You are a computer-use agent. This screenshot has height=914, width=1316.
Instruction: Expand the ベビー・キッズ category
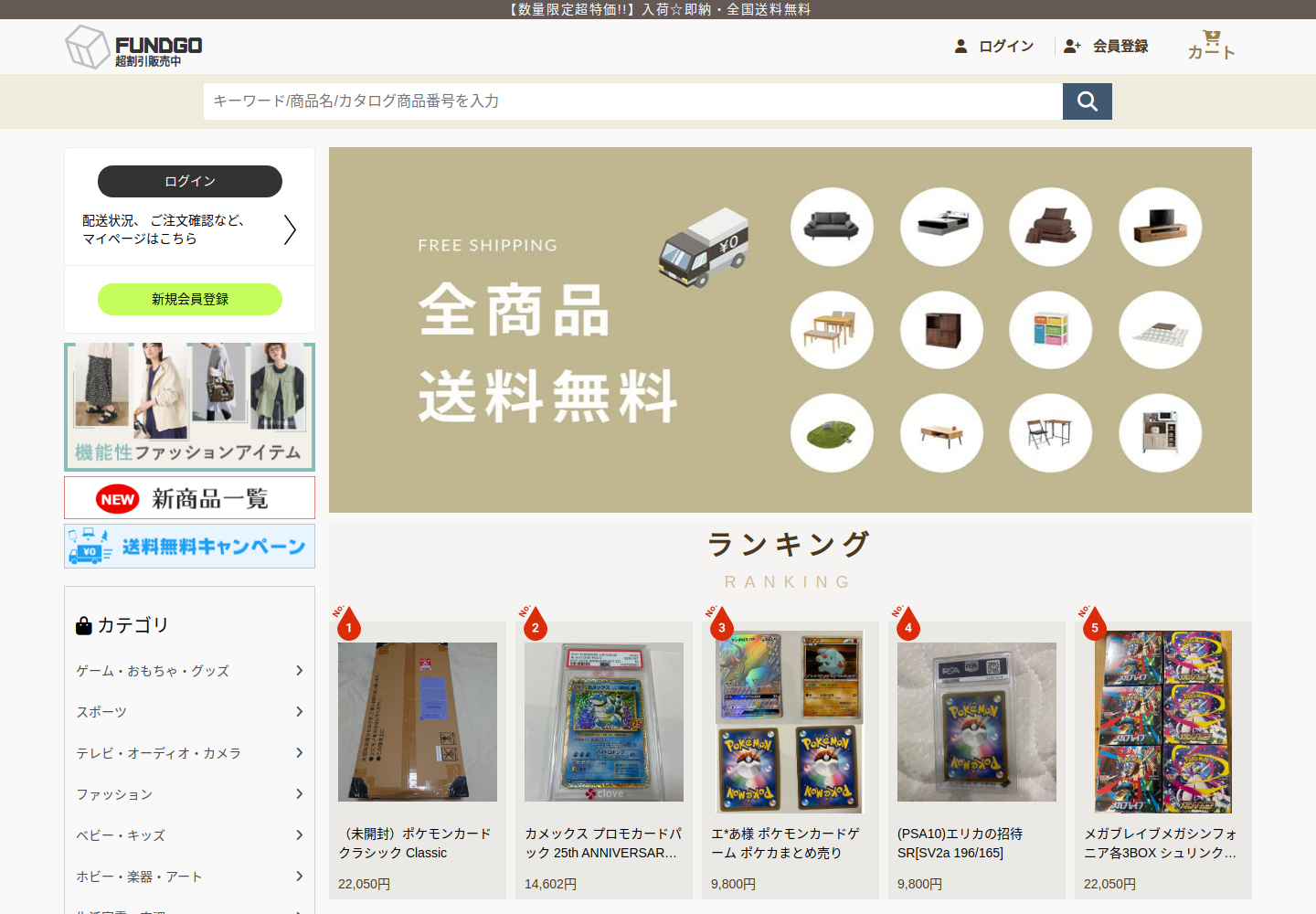click(x=189, y=835)
